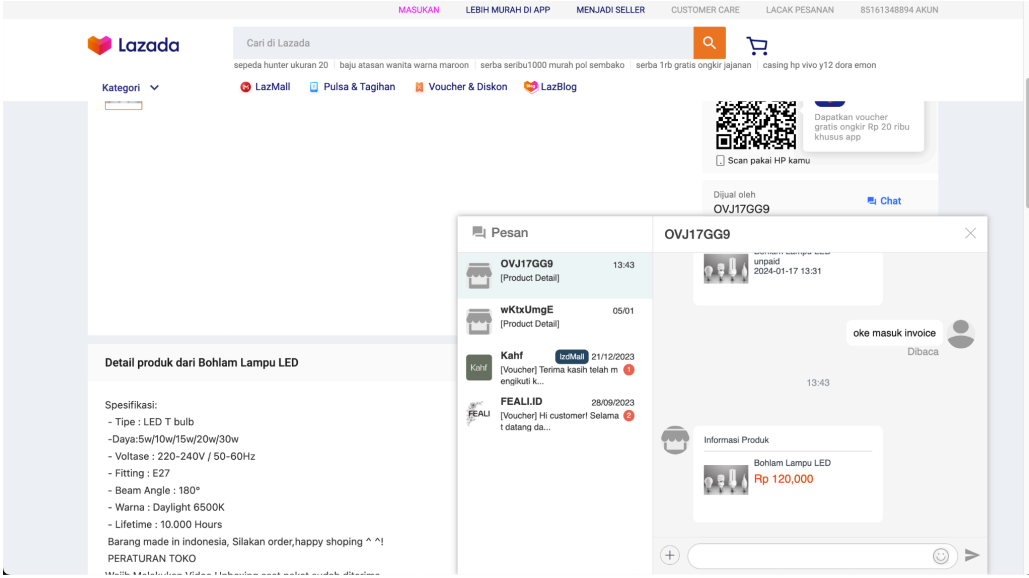Click the unpaid order bulb thumbnail
Image resolution: width=1029 pixels, height=578 pixels.
point(726,268)
